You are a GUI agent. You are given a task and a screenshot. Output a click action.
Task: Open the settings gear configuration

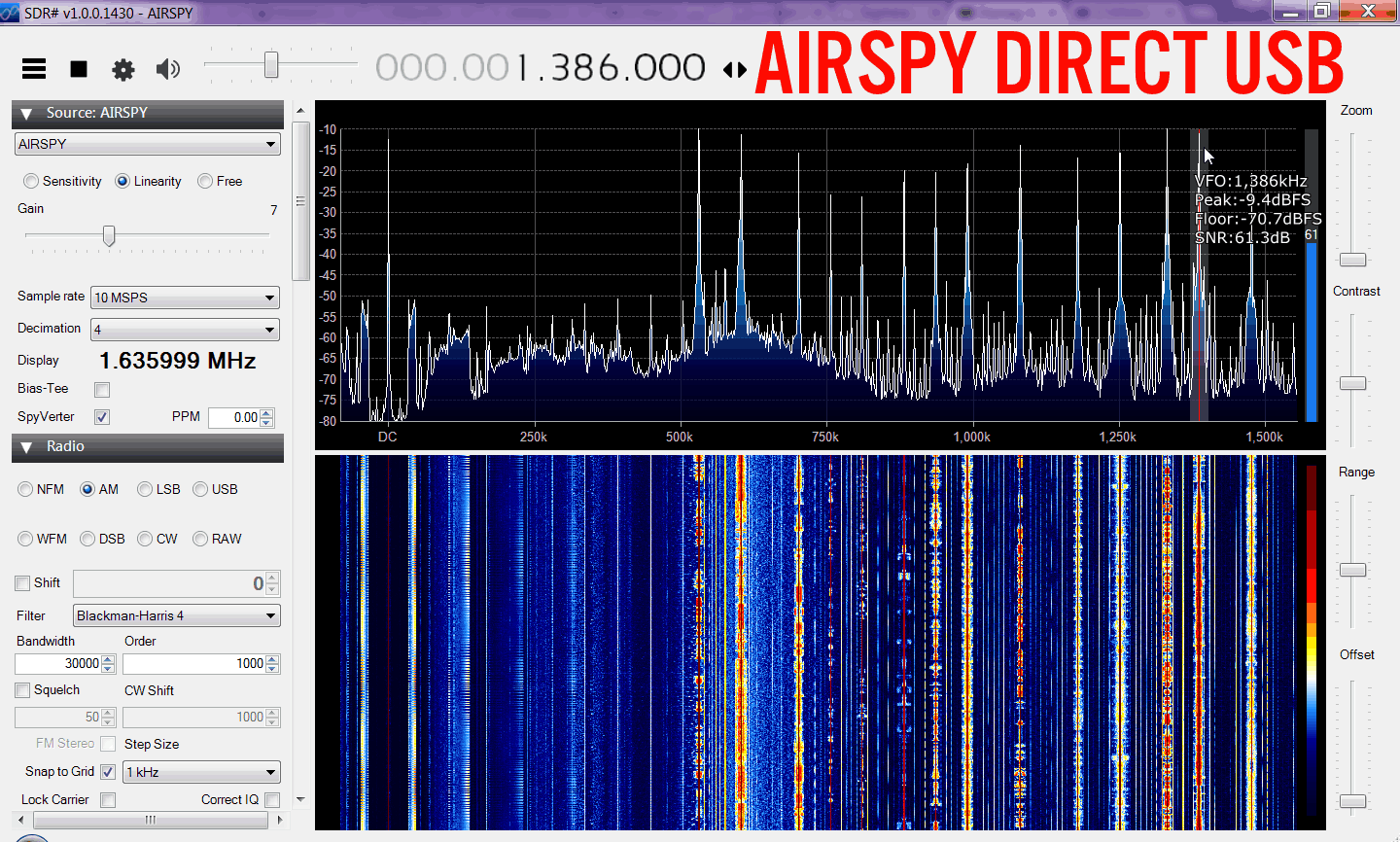(123, 69)
